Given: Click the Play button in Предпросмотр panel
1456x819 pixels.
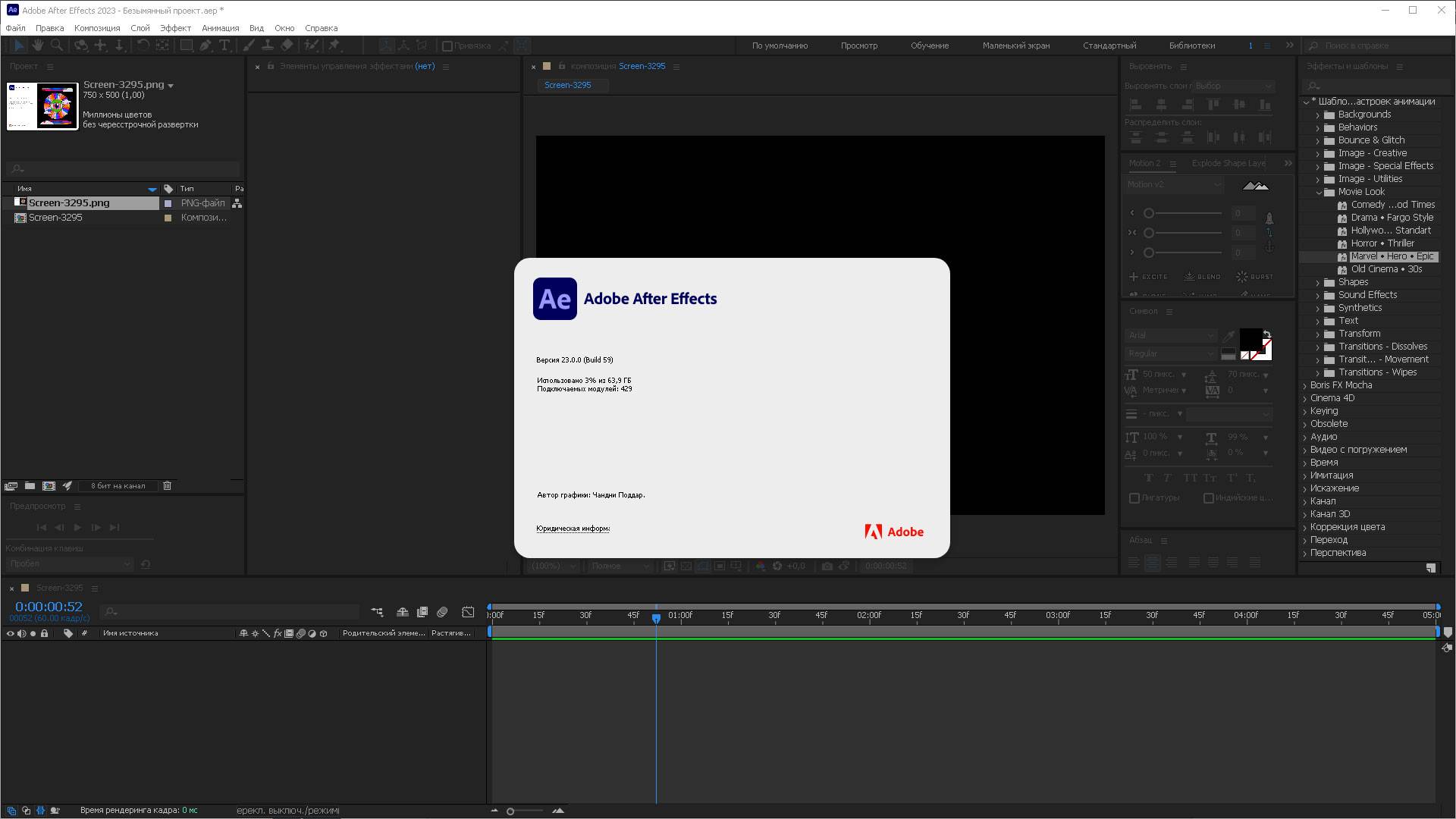Looking at the screenshot, I should (x=77, y=528).
